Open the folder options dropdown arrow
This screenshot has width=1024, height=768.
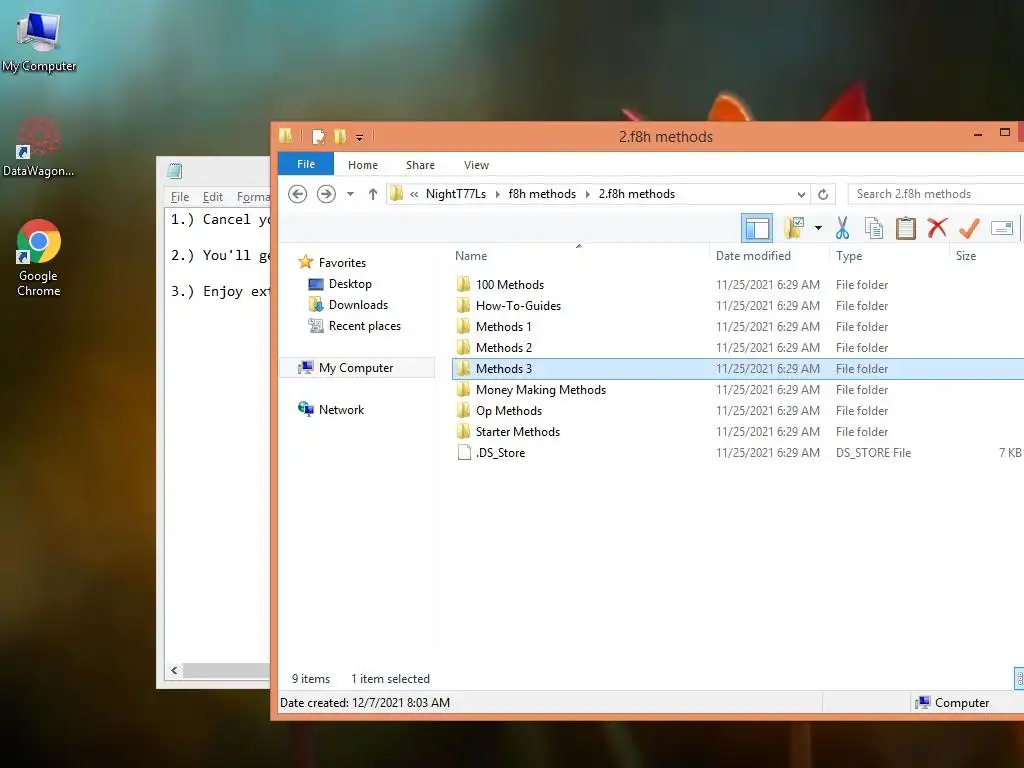(818, 228)
